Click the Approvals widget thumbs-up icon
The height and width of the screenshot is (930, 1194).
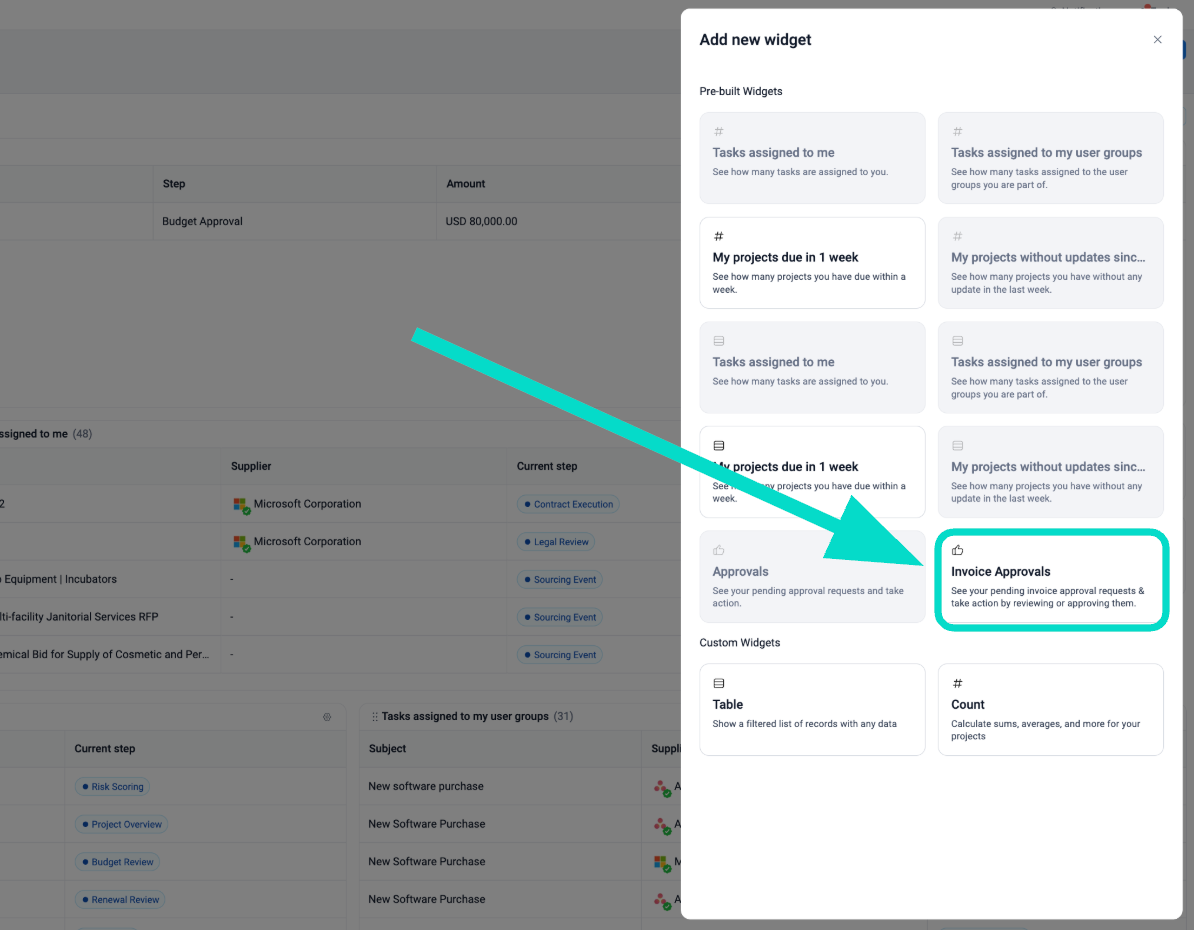point(718,550)
